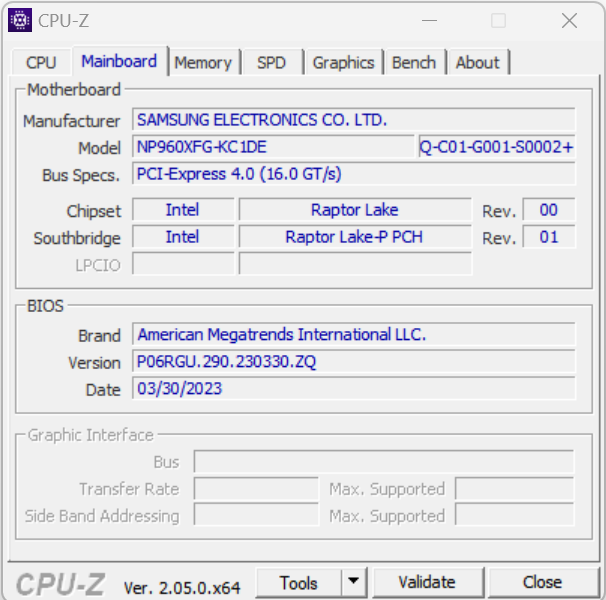This screenshot has height=600, width=606.
Task: Click the empty Side Band Addressing field
Action: [x=256, y=515]
